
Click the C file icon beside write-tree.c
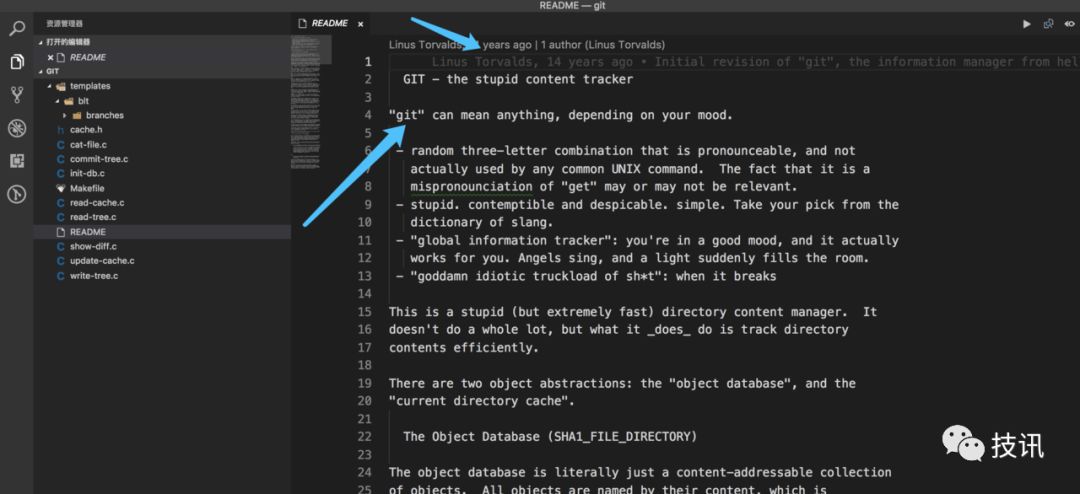point(61,276)
